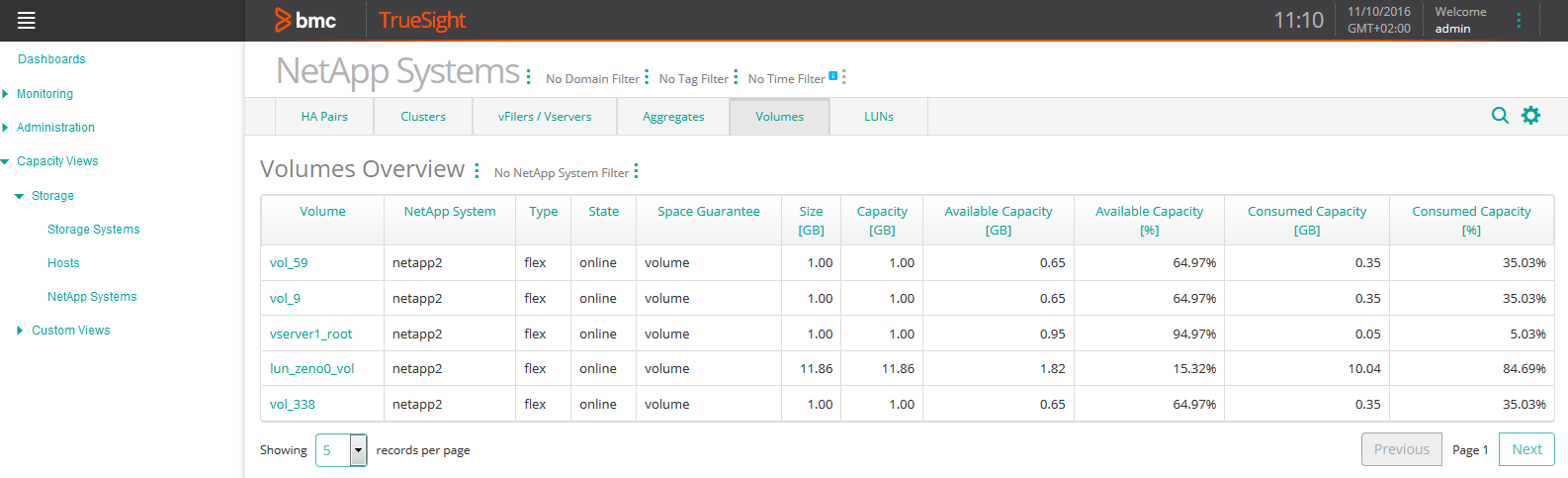
Task: Expand the Administration section
Action: tap(5, 128)
